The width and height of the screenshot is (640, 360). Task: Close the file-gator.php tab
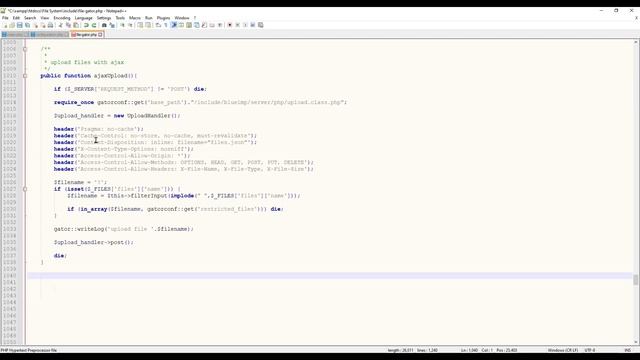(100, 35)
